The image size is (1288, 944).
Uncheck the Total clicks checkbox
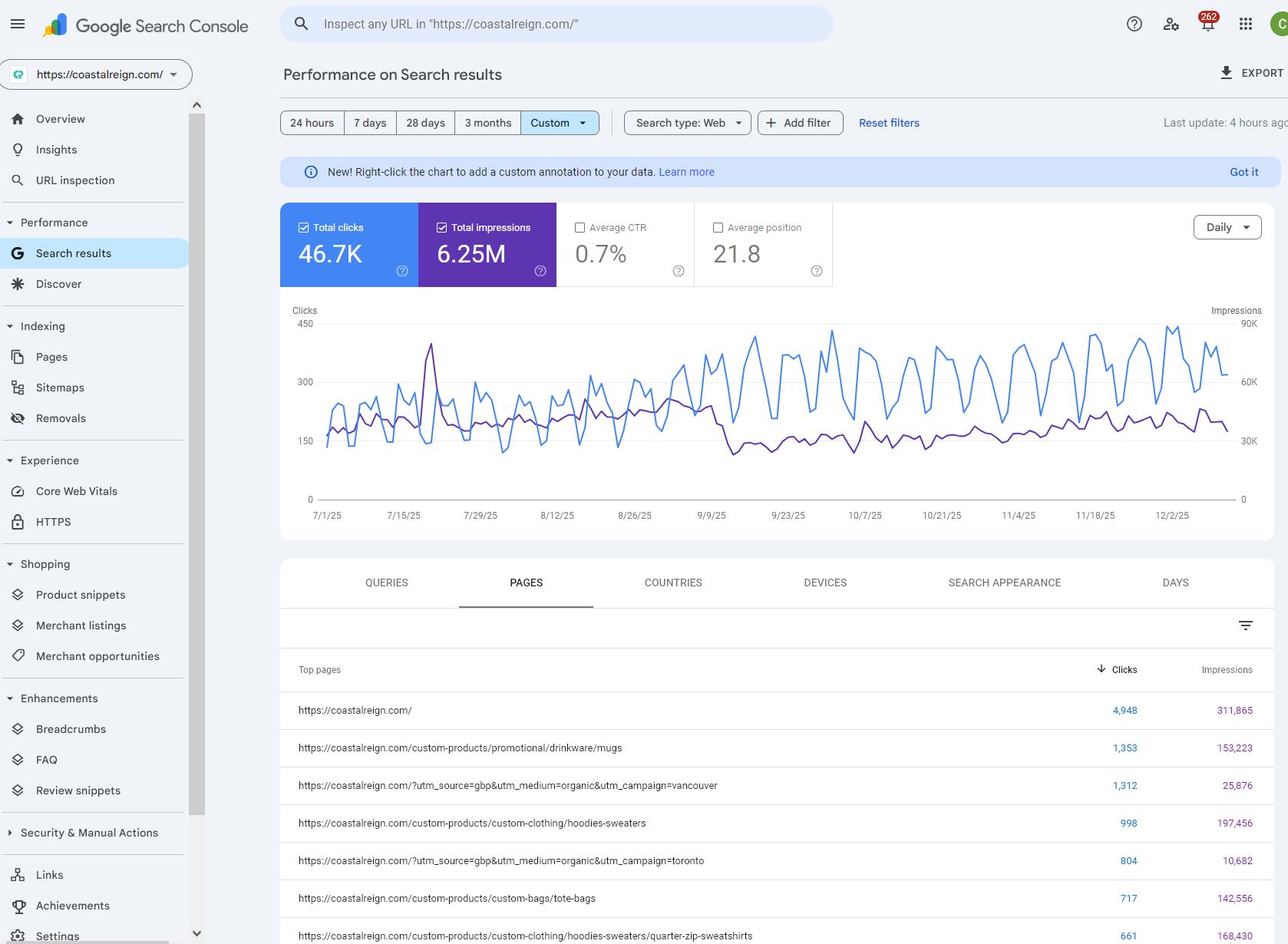click(x=304, y=228)
